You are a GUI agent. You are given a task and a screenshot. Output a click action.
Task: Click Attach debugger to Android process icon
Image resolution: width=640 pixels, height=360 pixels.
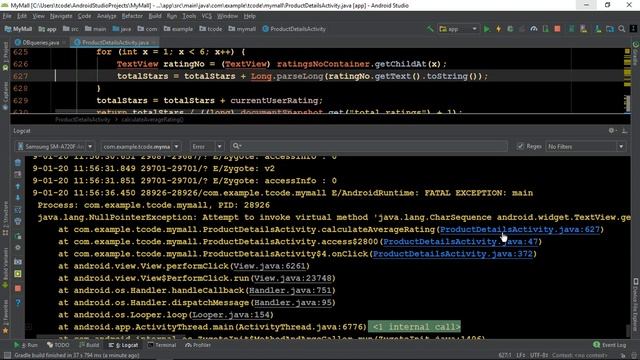(x=545, y=29)
